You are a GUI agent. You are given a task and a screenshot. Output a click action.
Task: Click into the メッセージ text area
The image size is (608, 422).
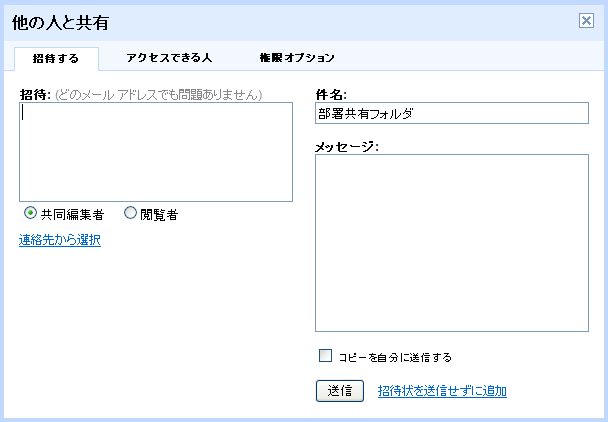(x=451, y=244)
